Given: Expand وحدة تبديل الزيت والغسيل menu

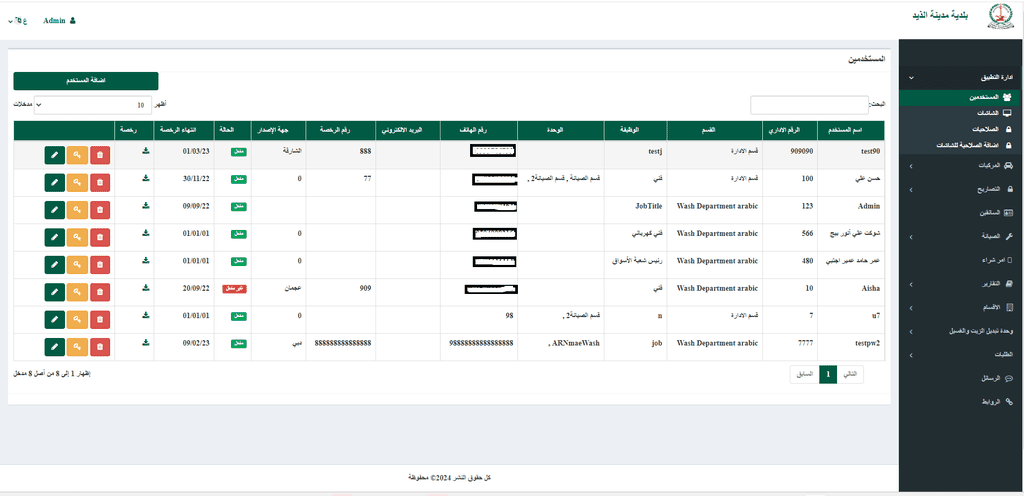Looking at the screenshot, I should coord(961,332).
